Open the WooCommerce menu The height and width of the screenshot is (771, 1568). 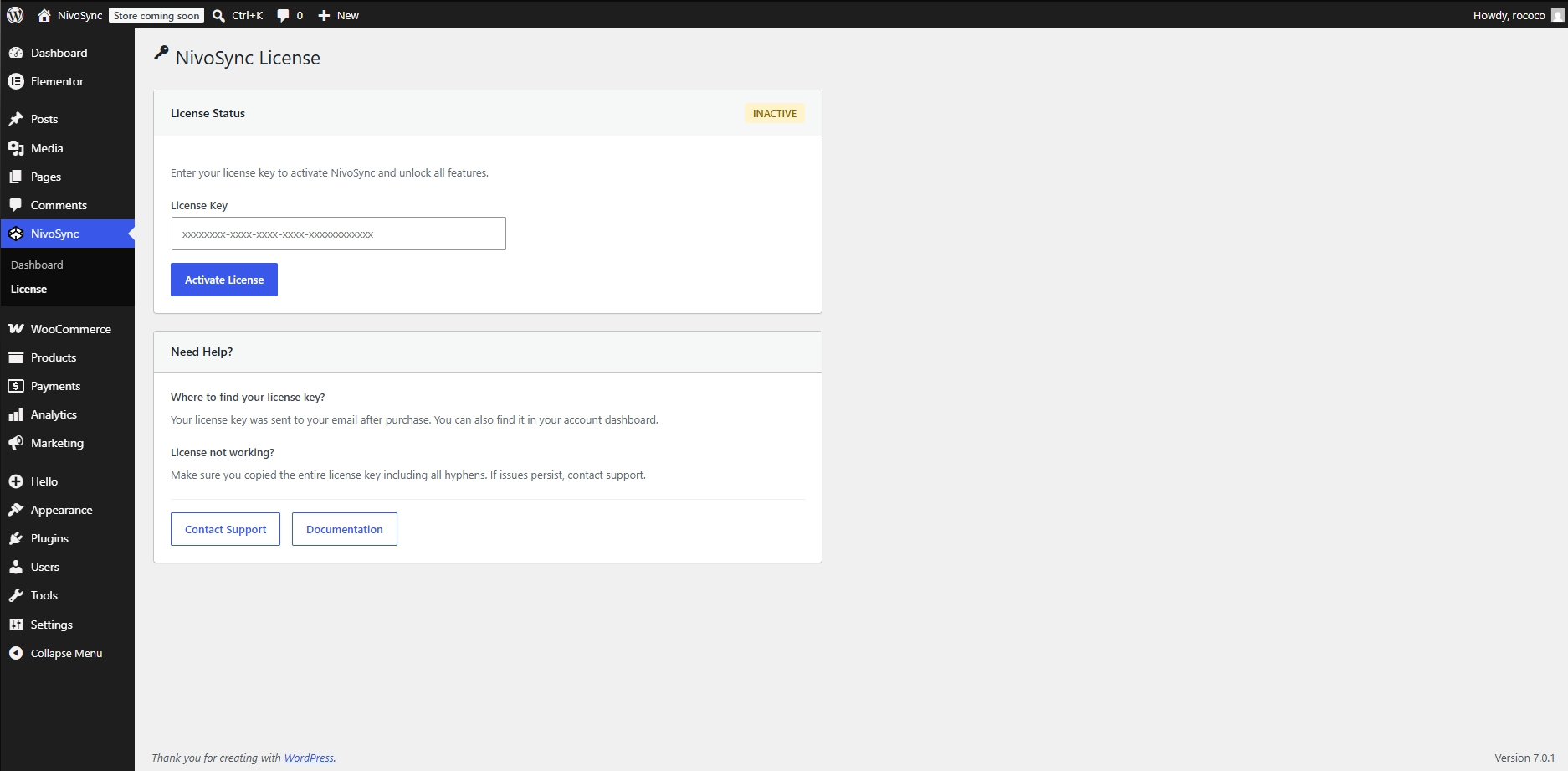67,329
